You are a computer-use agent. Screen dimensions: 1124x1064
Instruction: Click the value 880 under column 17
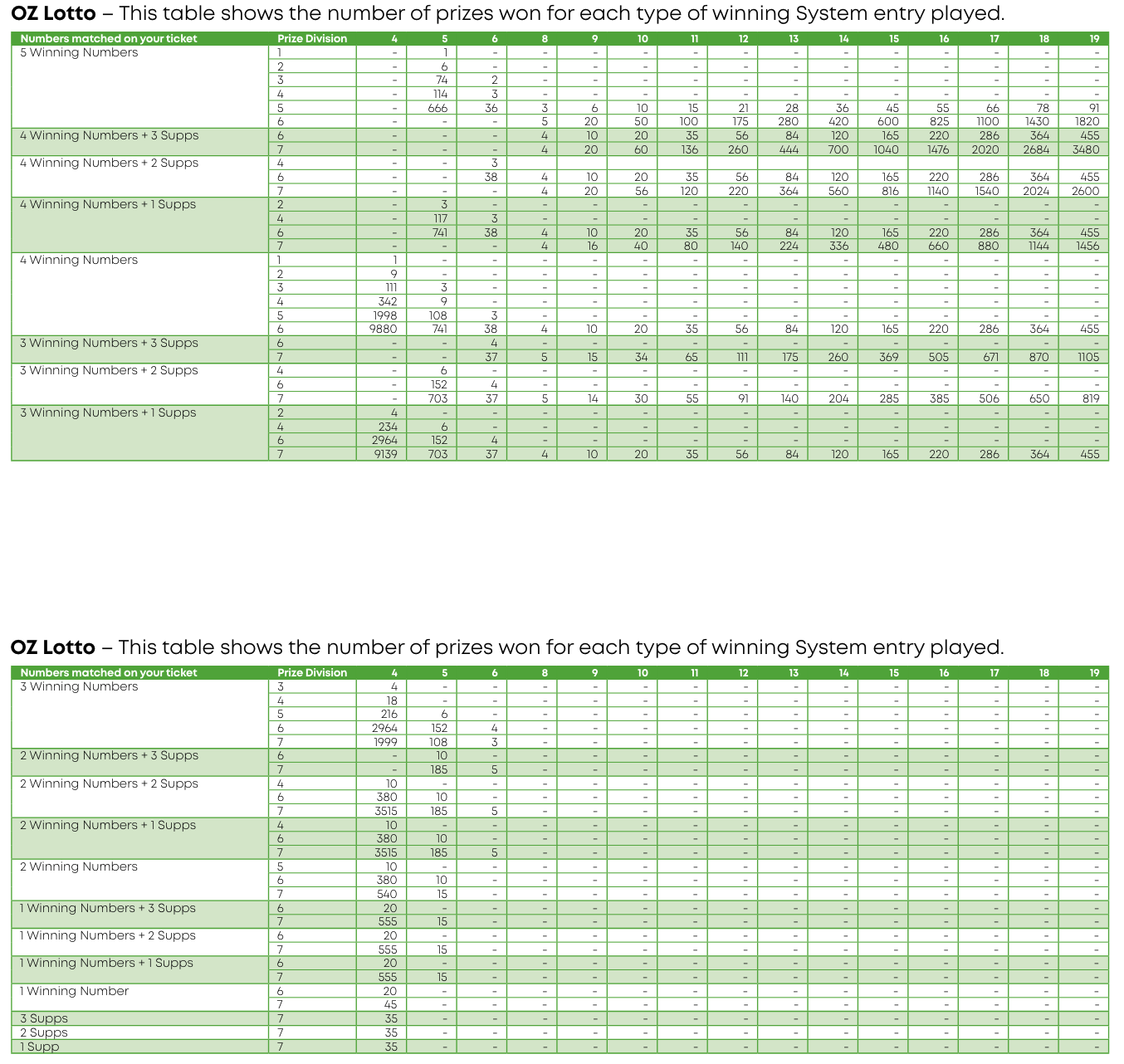(x=989, y=246)
